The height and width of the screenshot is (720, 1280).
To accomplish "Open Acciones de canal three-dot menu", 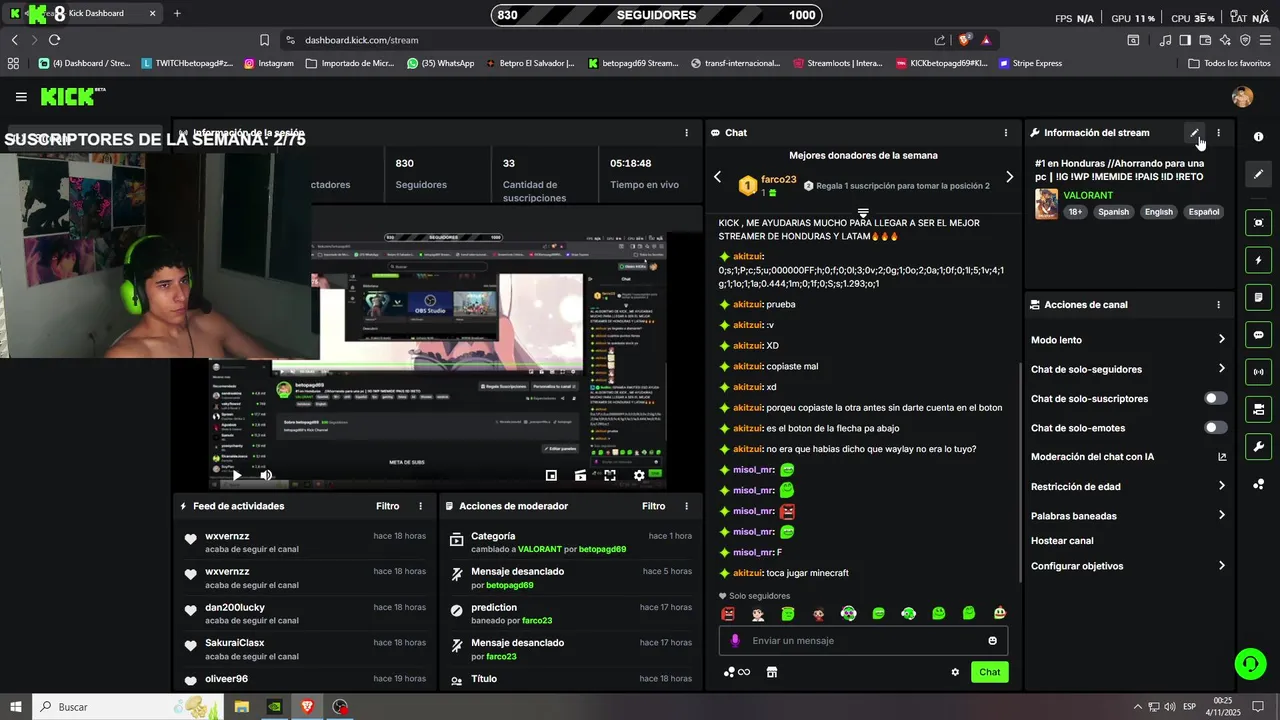I will 1218,305.
